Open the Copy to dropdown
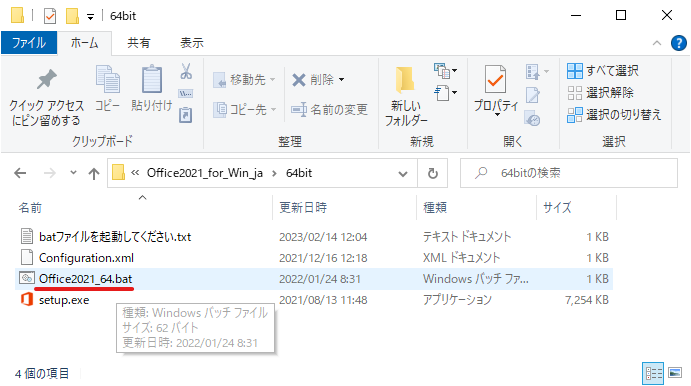This screenshot has width=691, height=386. 245,109
